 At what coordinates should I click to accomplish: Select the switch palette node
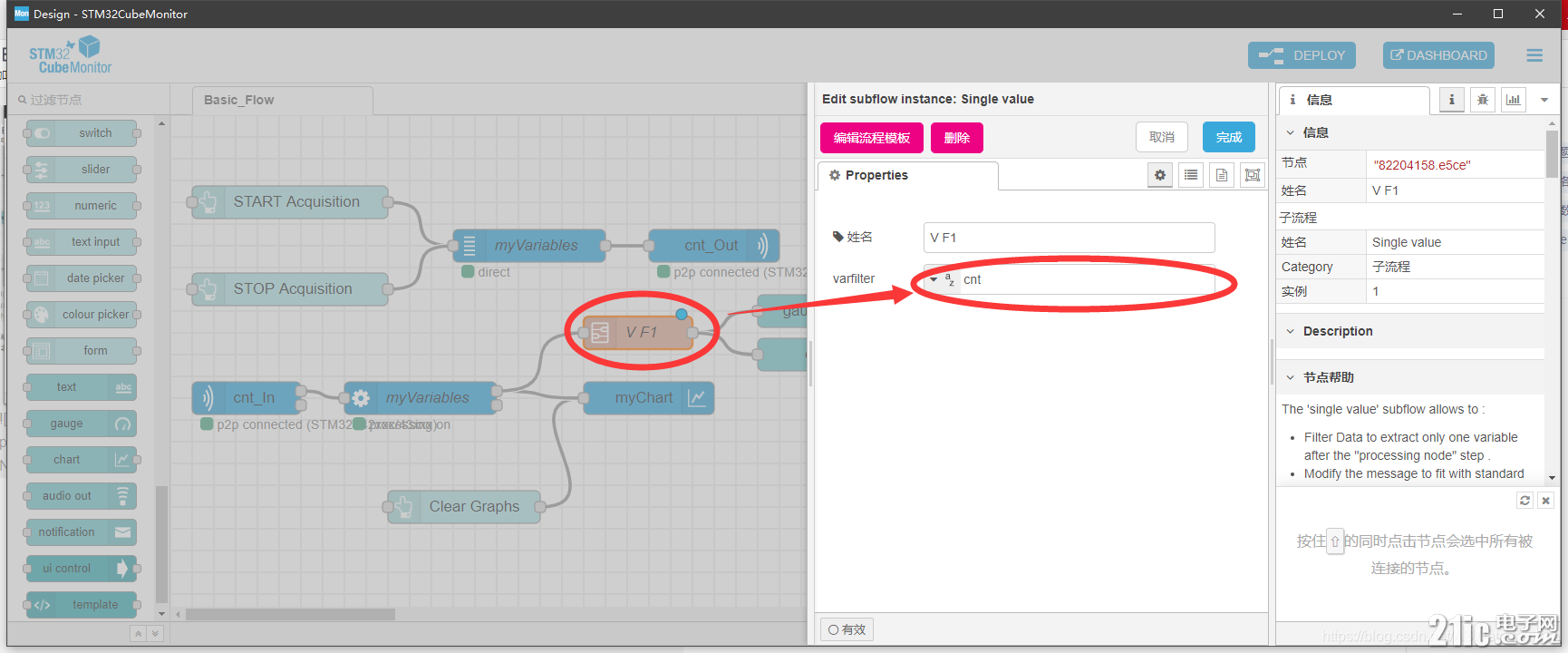point(82,133)
